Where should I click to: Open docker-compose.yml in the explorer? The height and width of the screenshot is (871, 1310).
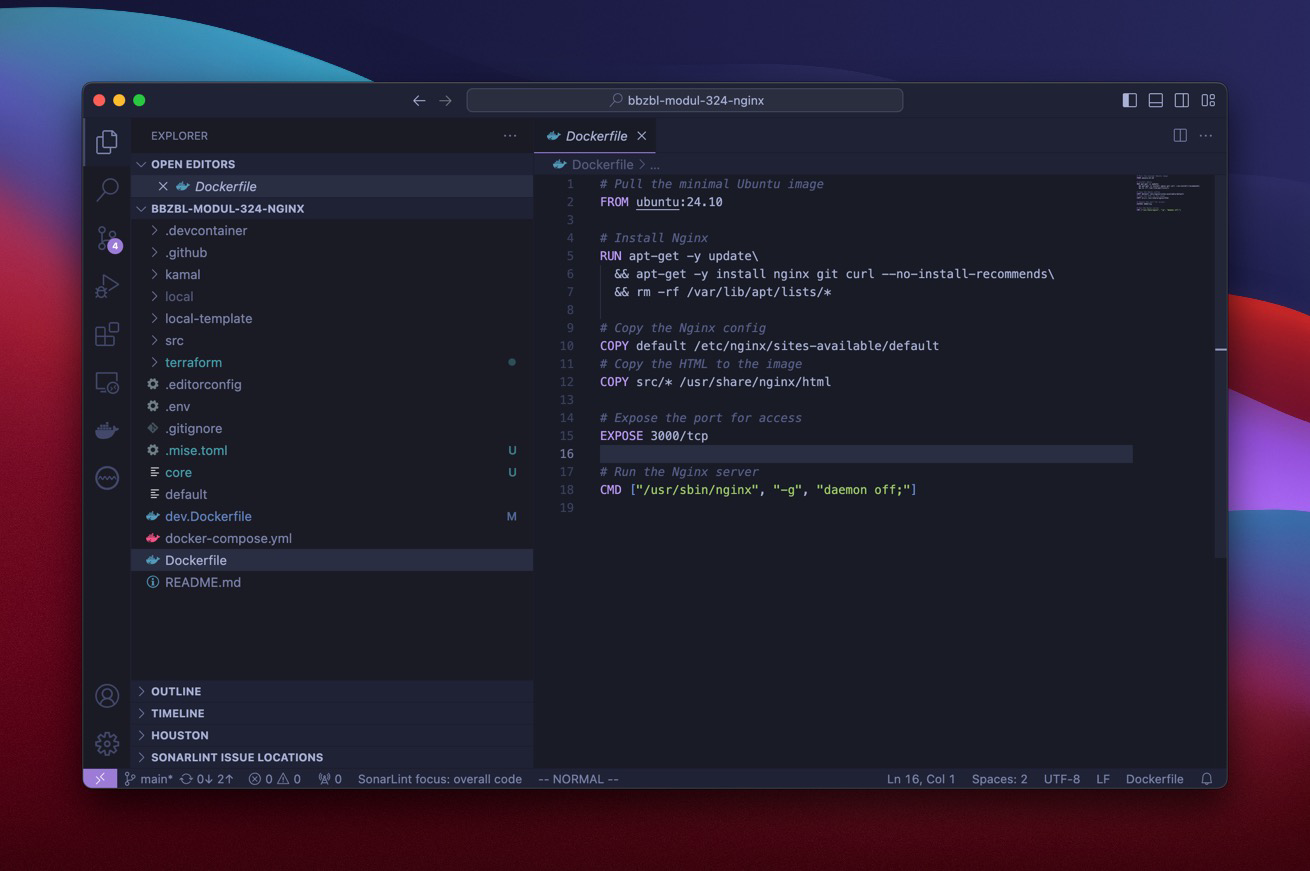coord(228,538)
